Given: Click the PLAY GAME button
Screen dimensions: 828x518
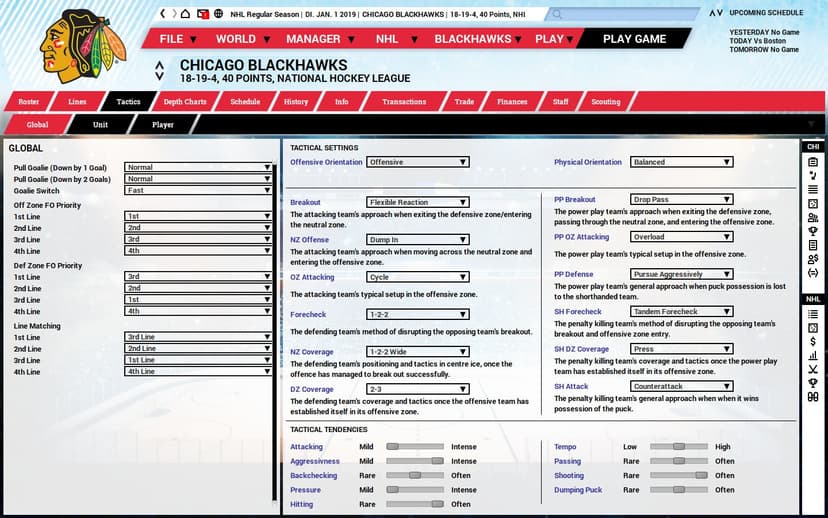Looking at the screenshot, I should [x=634, y=39].
